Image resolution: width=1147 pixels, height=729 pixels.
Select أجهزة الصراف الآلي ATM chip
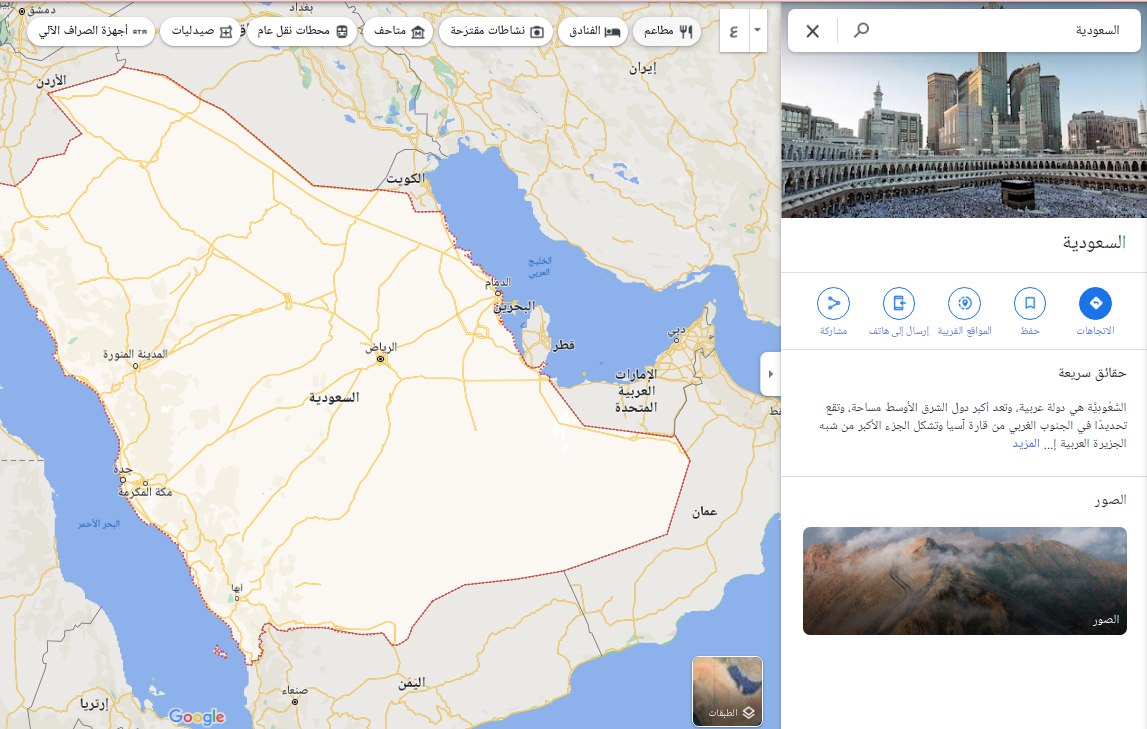92,31
